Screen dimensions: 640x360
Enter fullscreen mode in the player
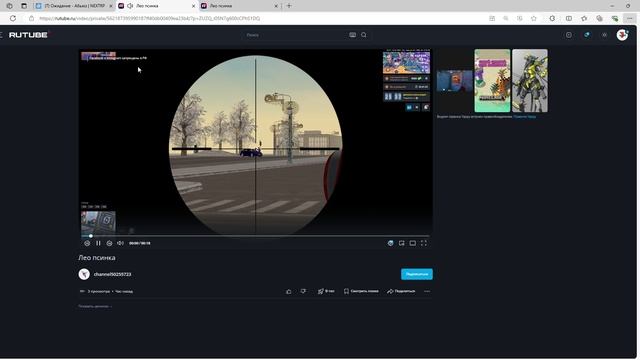point(424,243)
